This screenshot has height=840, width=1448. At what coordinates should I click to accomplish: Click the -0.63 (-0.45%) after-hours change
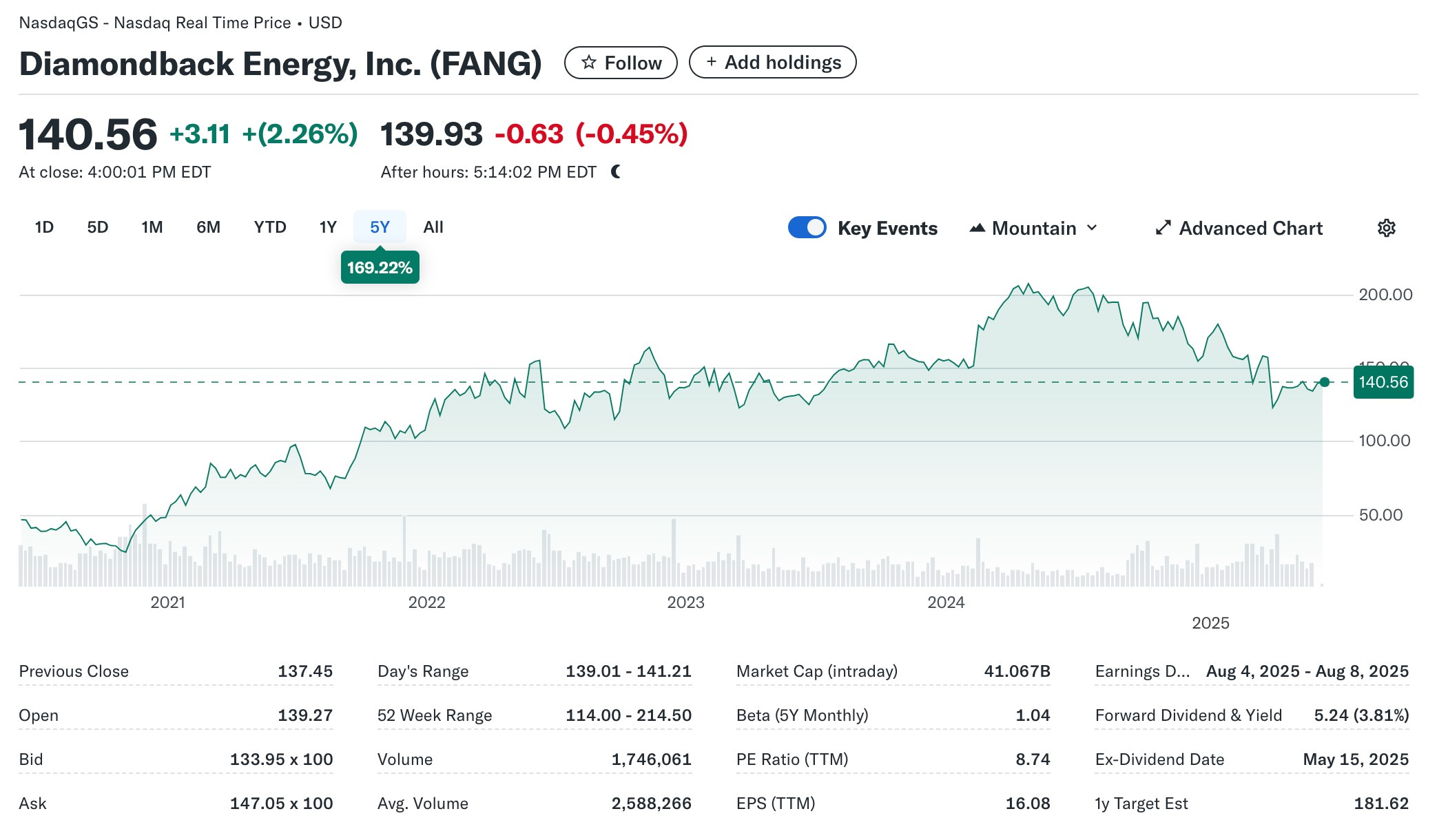591,134
